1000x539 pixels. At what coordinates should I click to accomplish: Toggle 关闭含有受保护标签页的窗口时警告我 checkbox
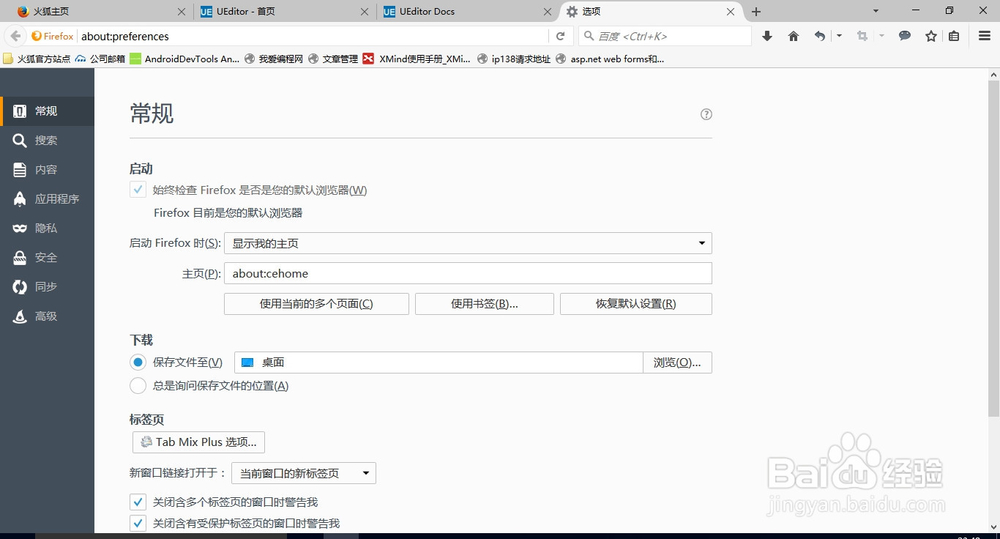(x=138, y=524)
